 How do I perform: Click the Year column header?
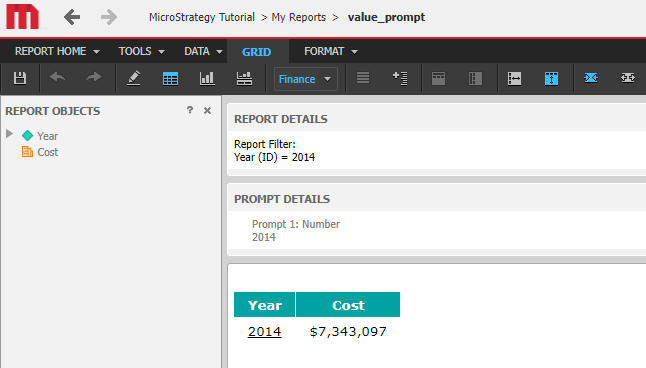click(264, 305)
